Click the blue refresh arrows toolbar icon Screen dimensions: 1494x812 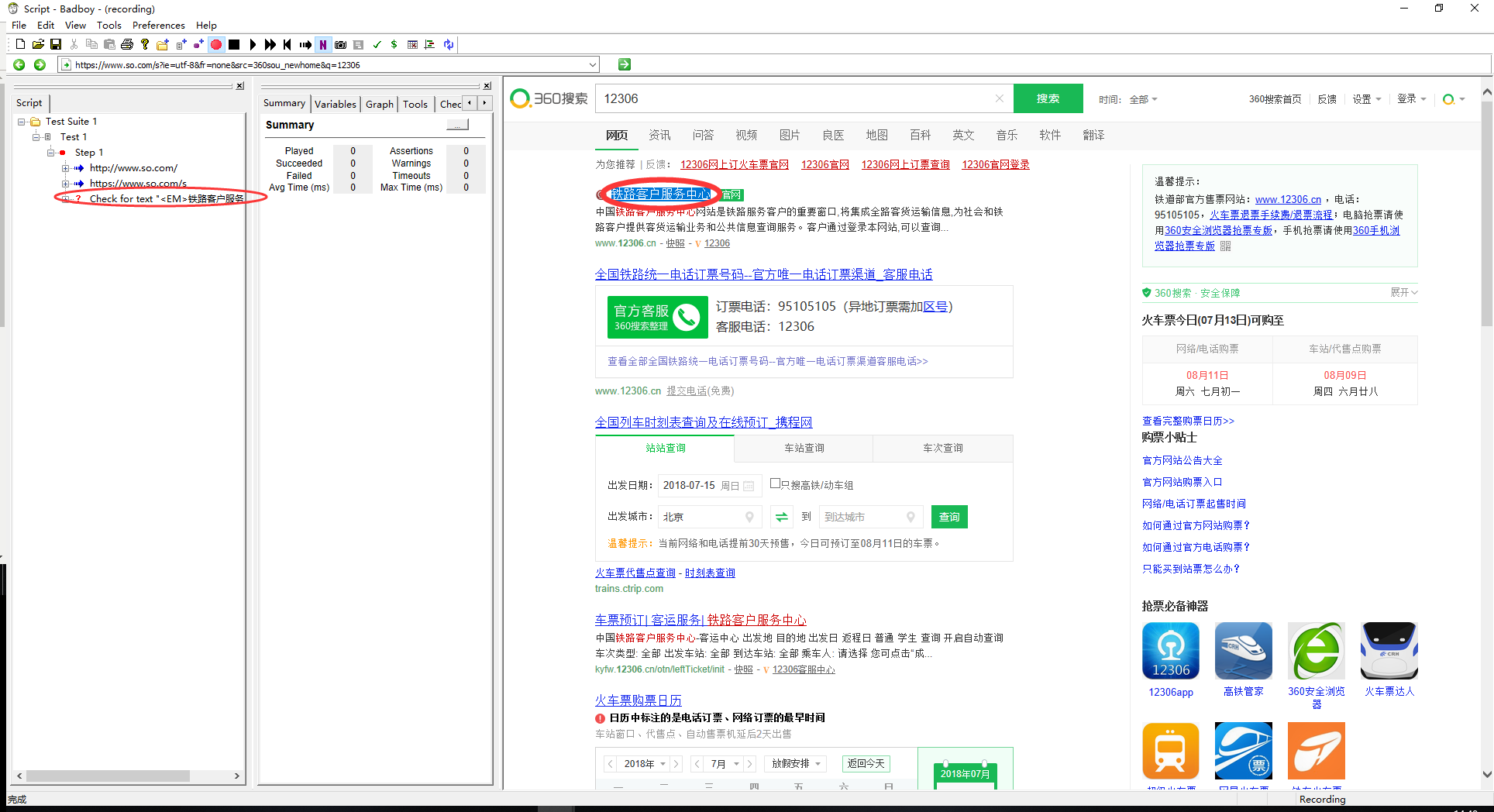tap(448, 44)
